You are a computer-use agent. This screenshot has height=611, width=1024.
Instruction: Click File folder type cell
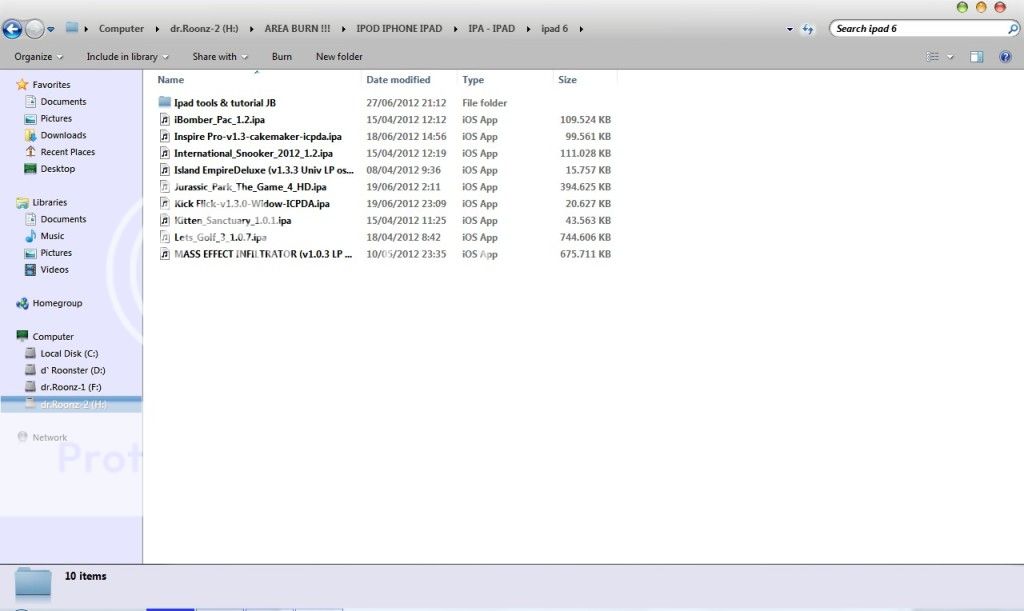coord(484,102)
